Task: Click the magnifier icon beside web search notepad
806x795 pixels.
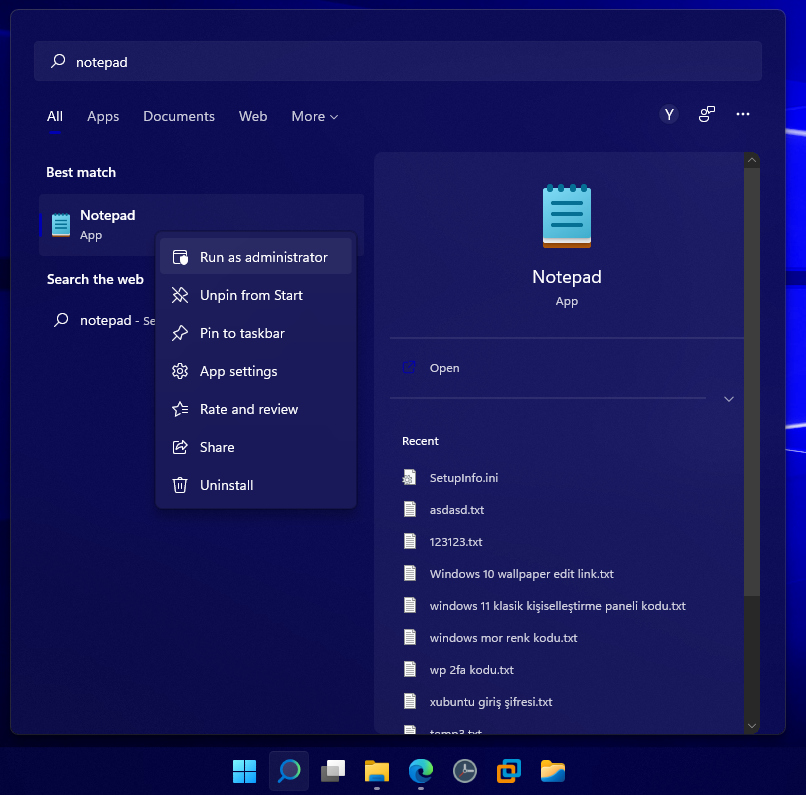Action: tap(61, 320)
